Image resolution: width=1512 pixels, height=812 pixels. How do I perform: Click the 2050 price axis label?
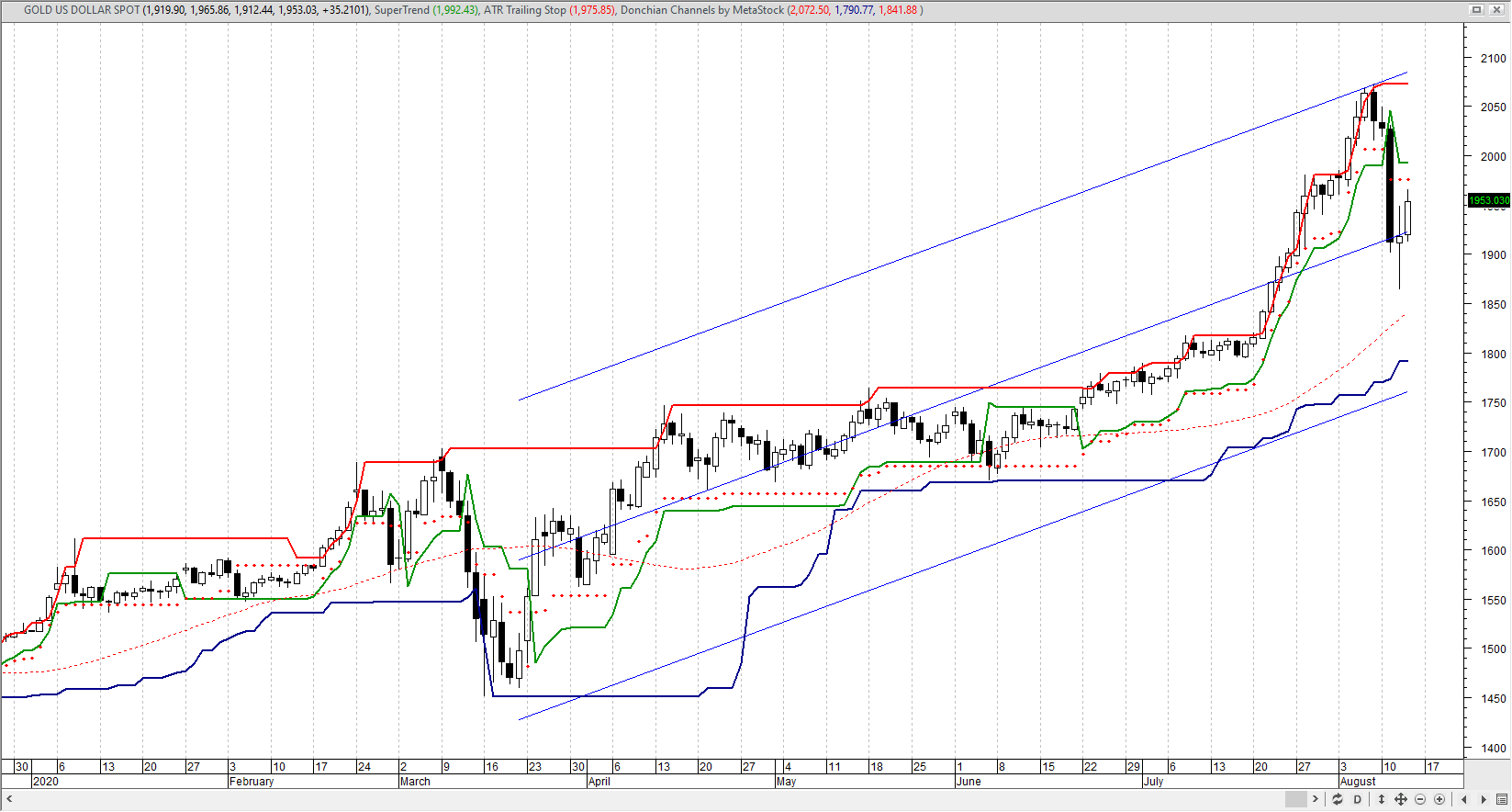tap(1494, 107)
